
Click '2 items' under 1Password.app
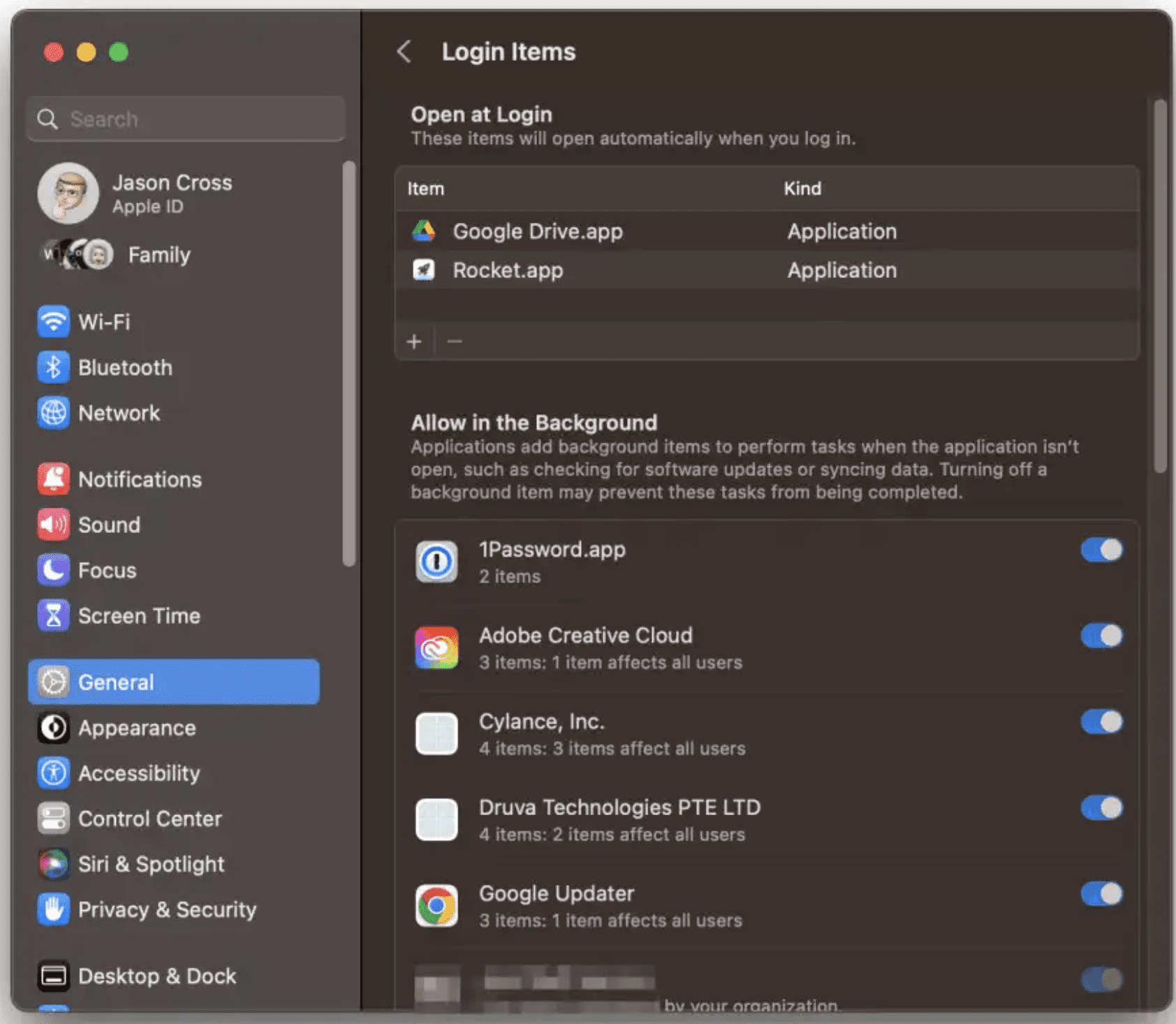tap(510, 576)
